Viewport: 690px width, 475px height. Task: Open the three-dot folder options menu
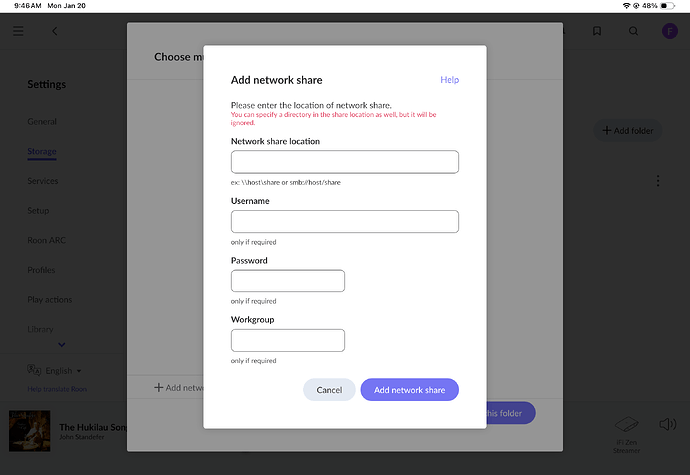tap(658, 181)
